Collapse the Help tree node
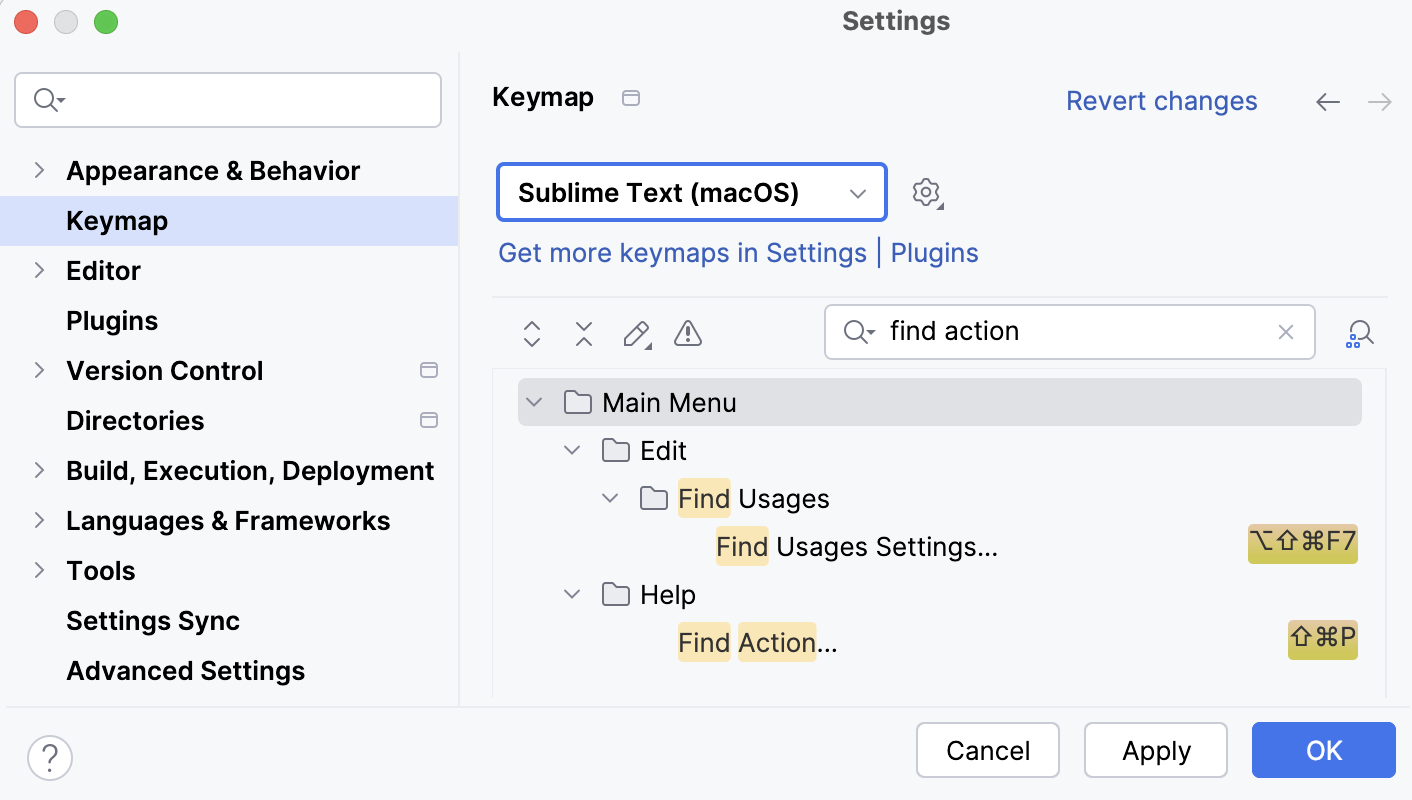The width and height of the screenshot is (1412, 800). 572,594
